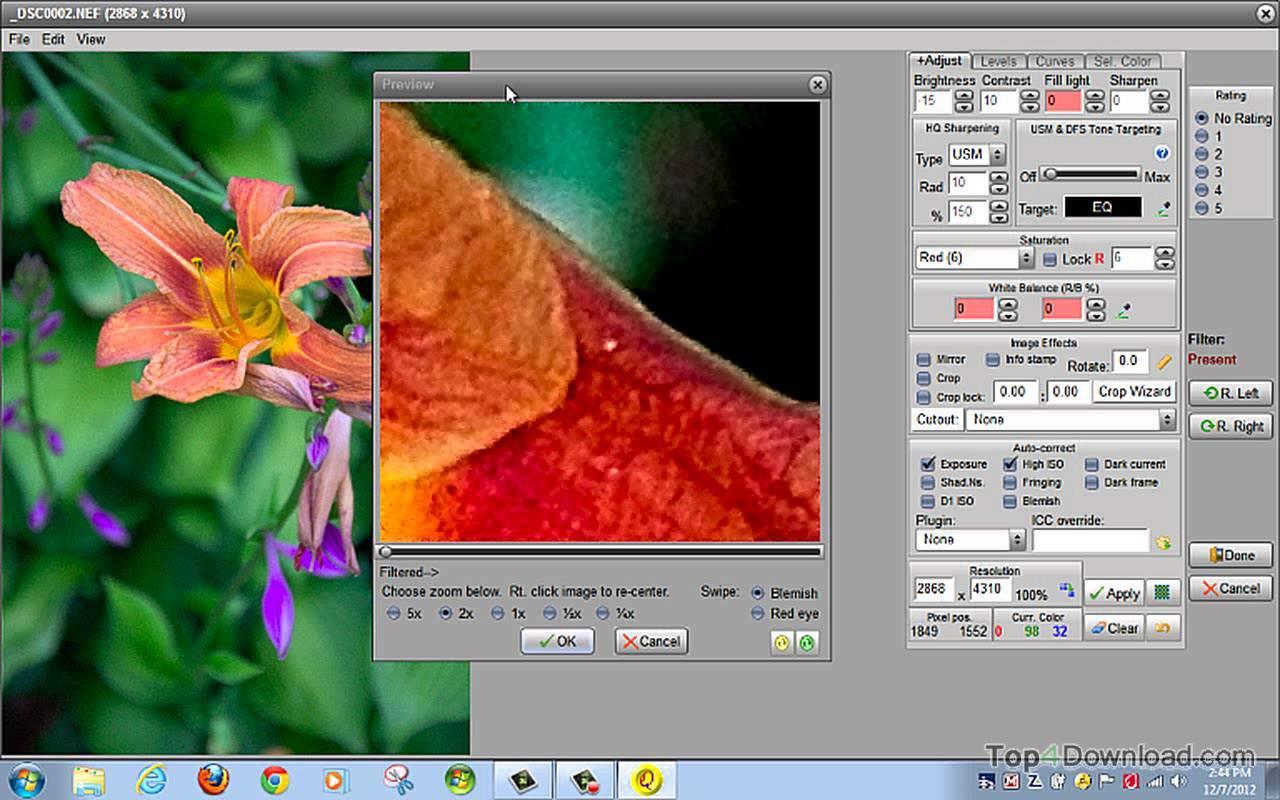1280x800 pixels.
Task: Click the Done button
Action: point(1230,555)
